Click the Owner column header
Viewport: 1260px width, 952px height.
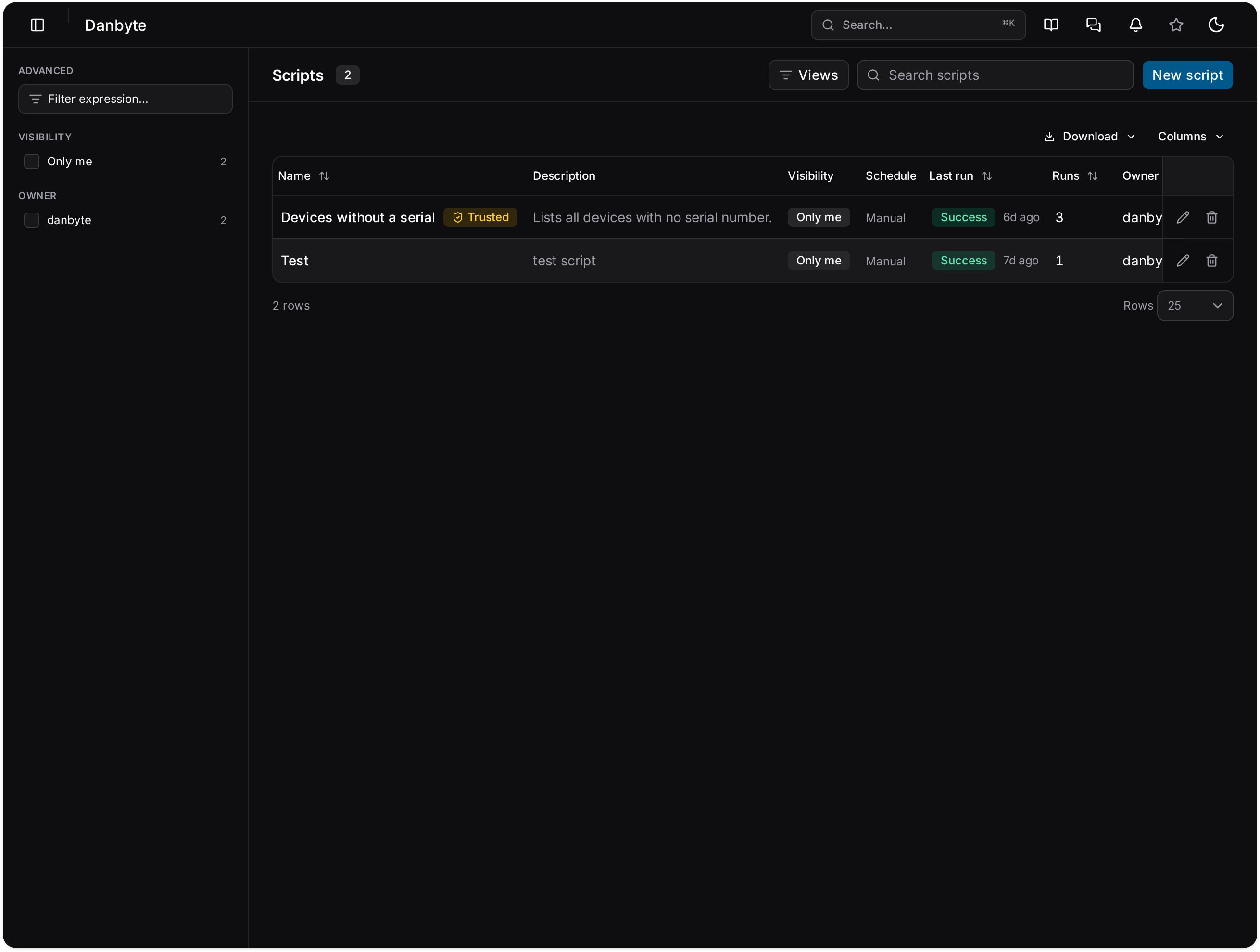(x=1140, y=176)
